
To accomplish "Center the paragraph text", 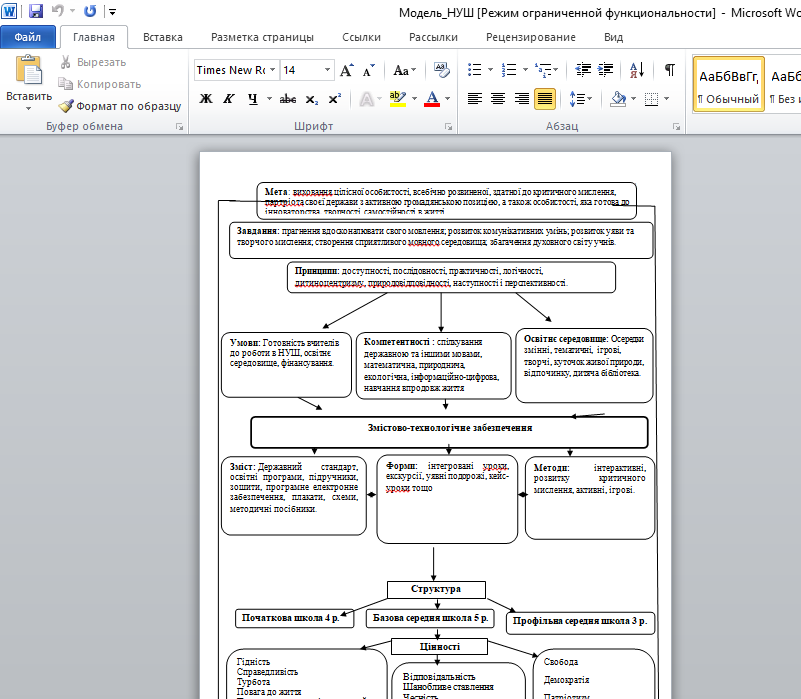I will [498, 99].
